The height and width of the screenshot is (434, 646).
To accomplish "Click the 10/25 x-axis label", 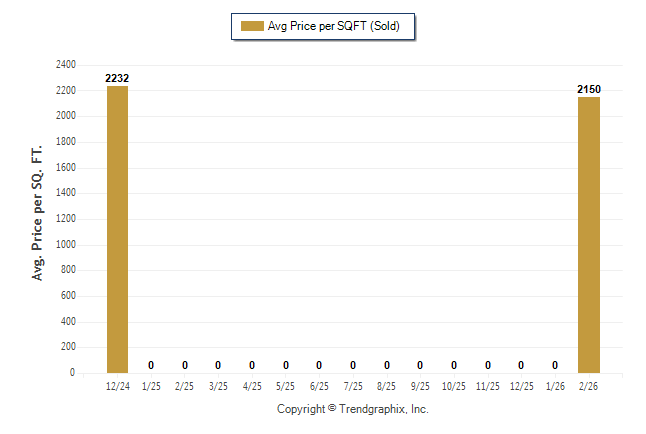I will [x=454, y=385].
